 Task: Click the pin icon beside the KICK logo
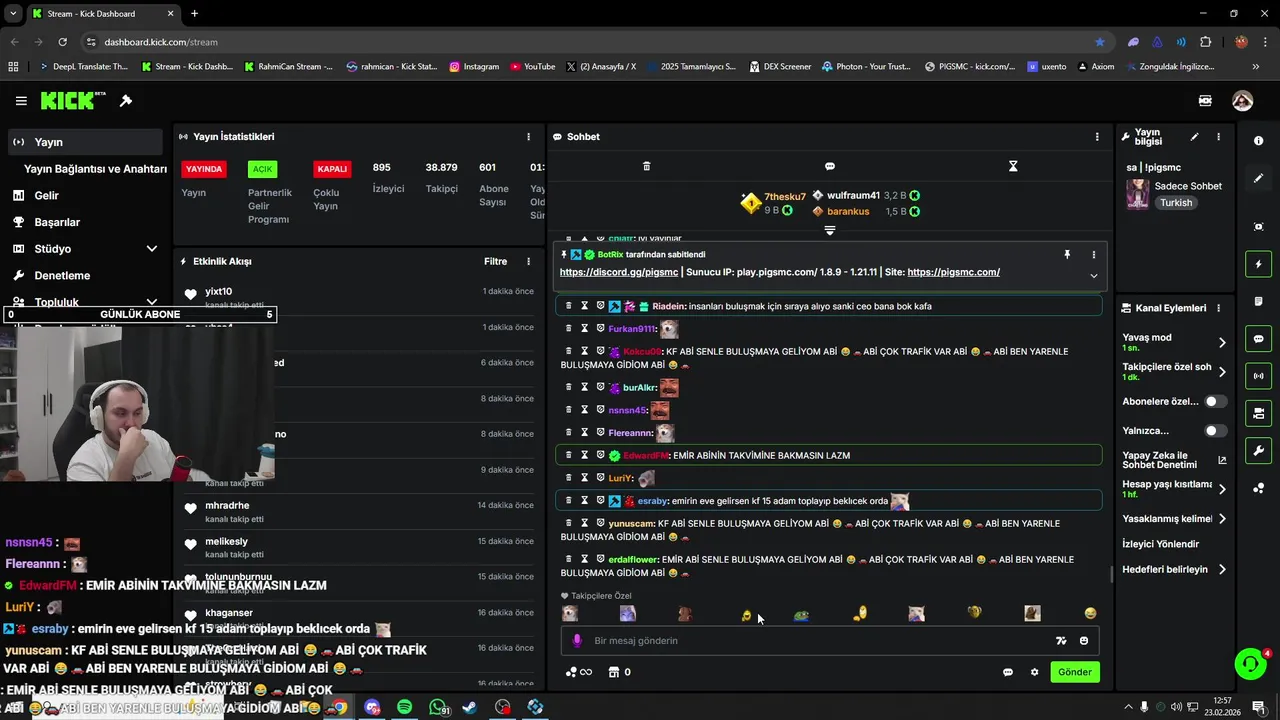pos(126,101)
